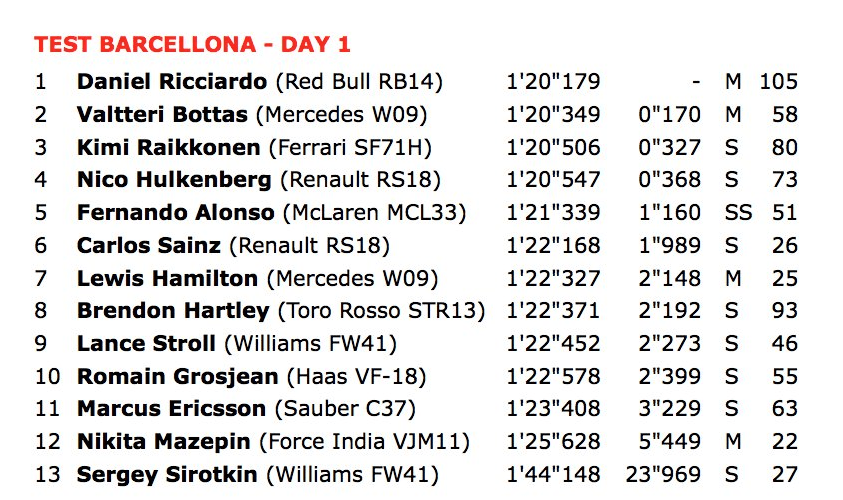Screen dimensions: 843x500
Task: Select the Fernando Alonso entry
Action: [x=176, y=212]
